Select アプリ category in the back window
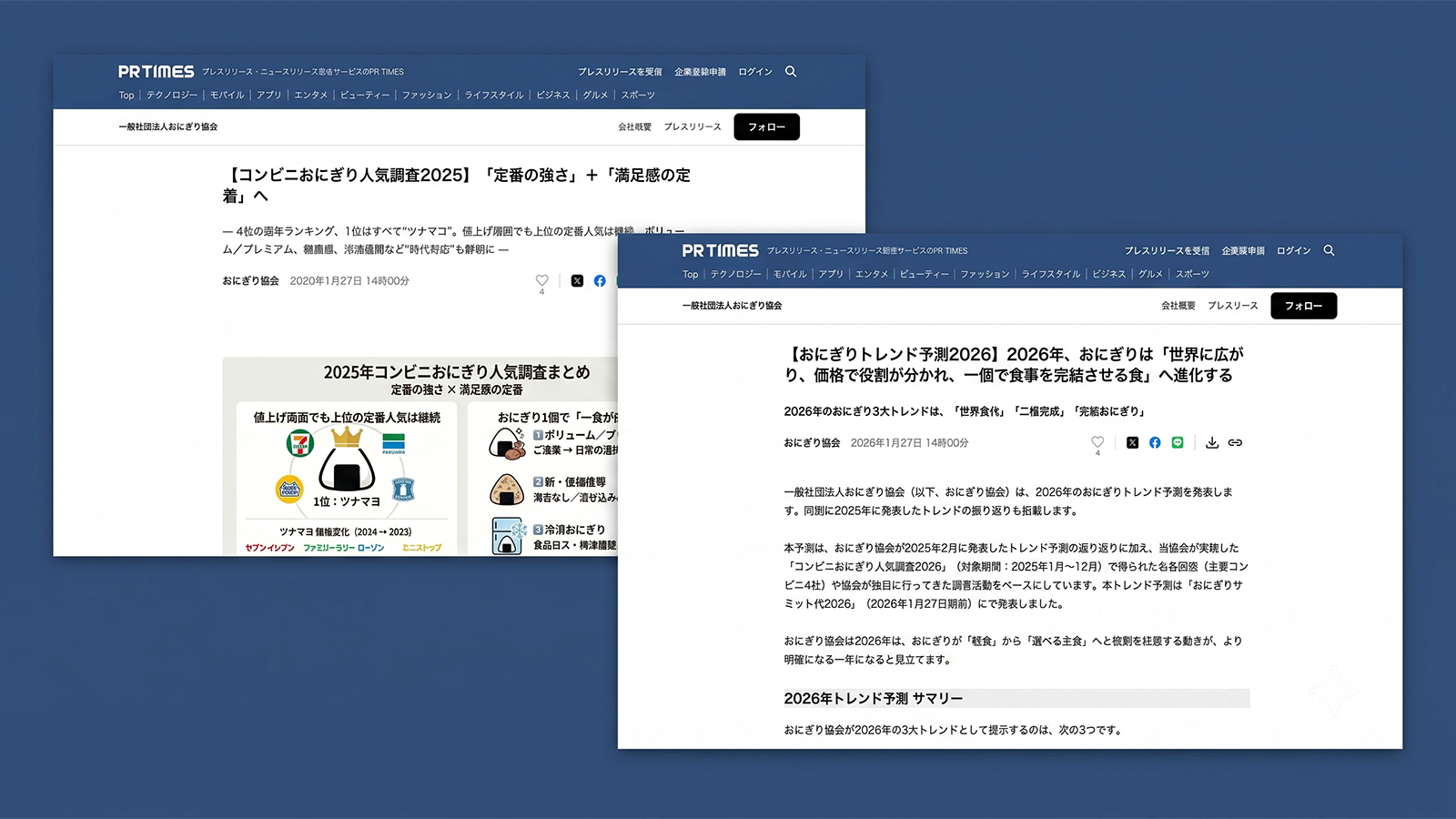 268,95
